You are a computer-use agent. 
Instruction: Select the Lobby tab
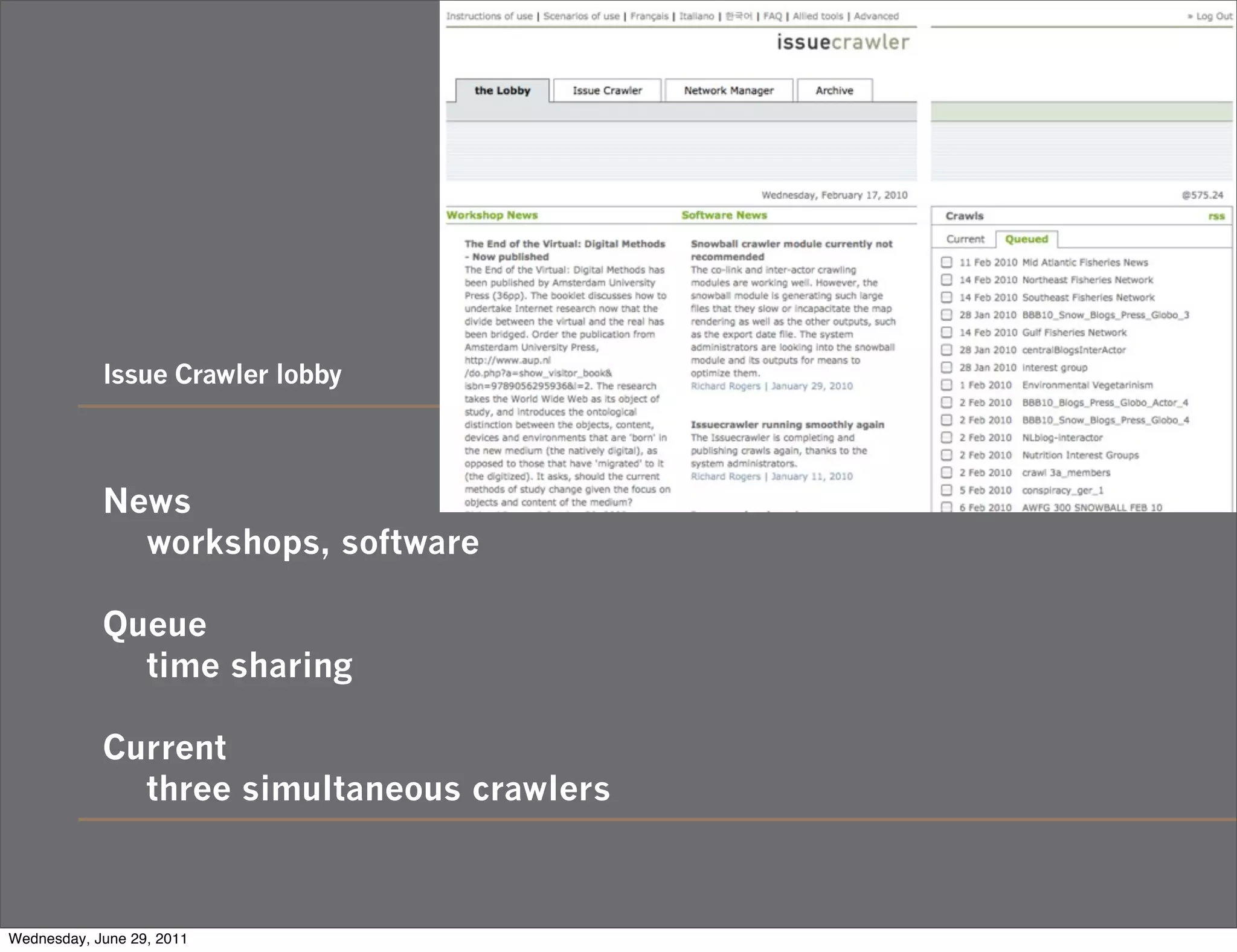(x=503, y=91)
